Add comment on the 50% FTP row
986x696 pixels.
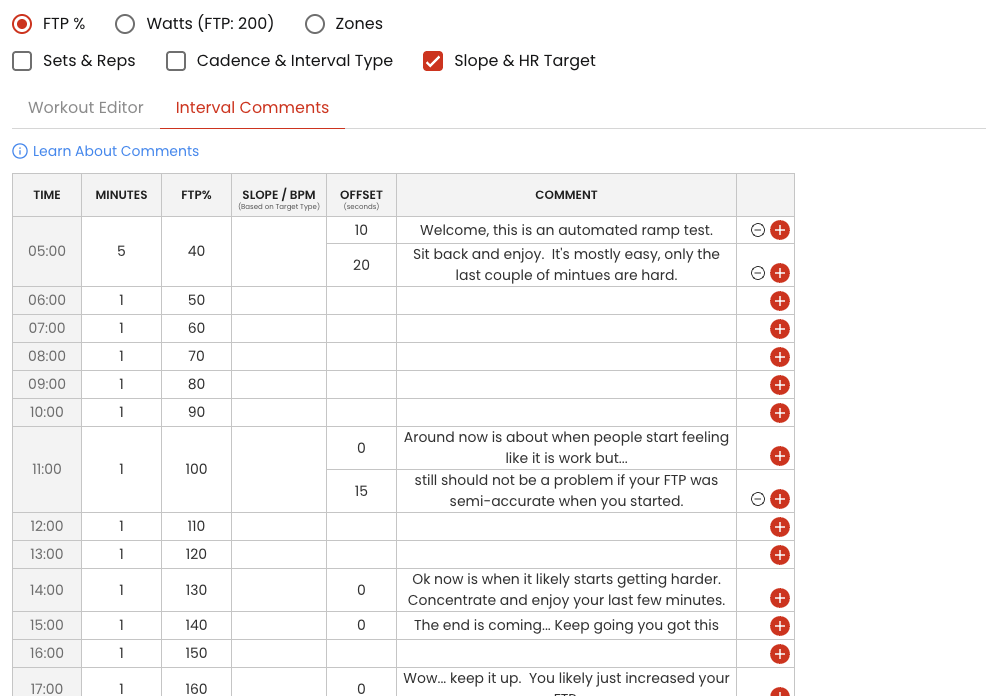coord(780,301)
